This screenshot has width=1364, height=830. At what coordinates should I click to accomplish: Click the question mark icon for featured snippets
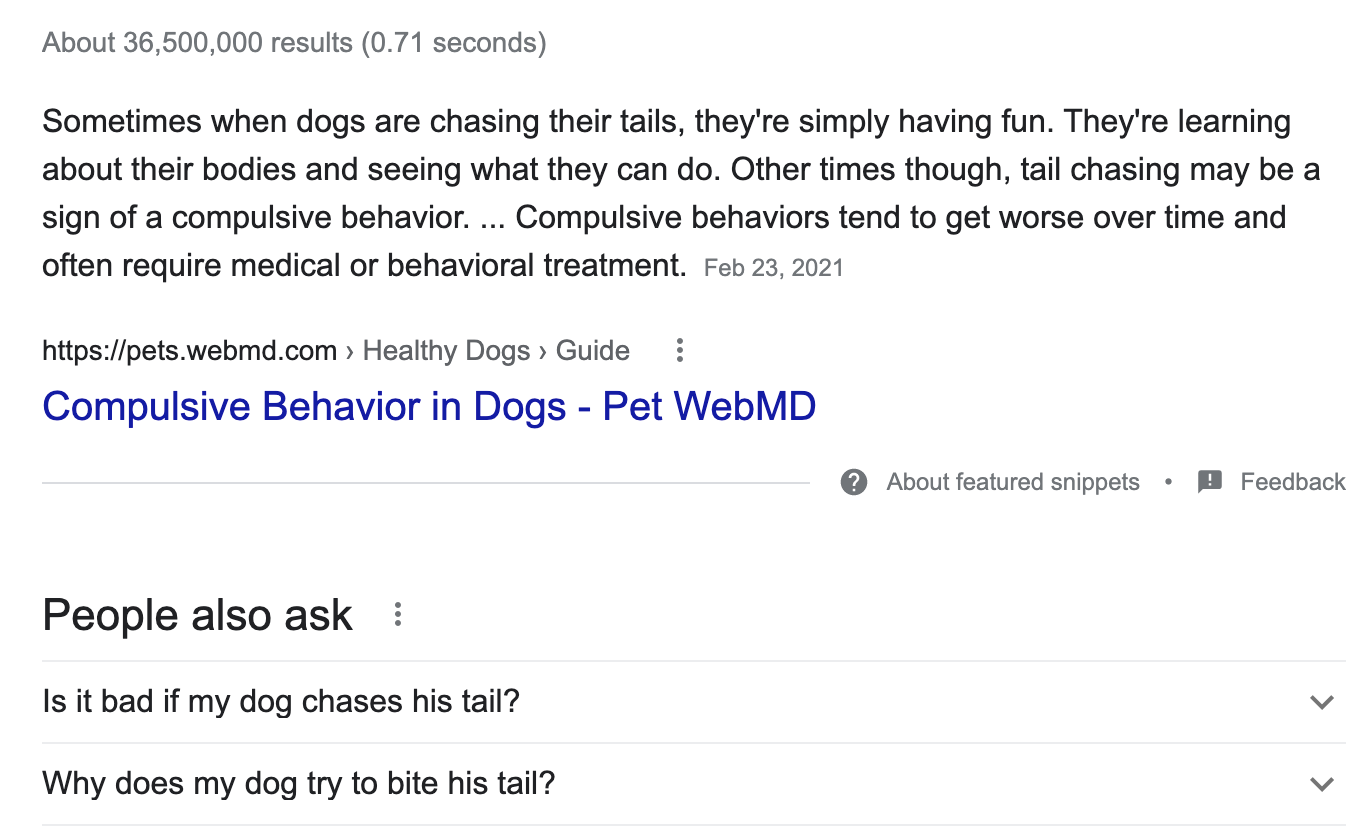click(x=854, y=482)
